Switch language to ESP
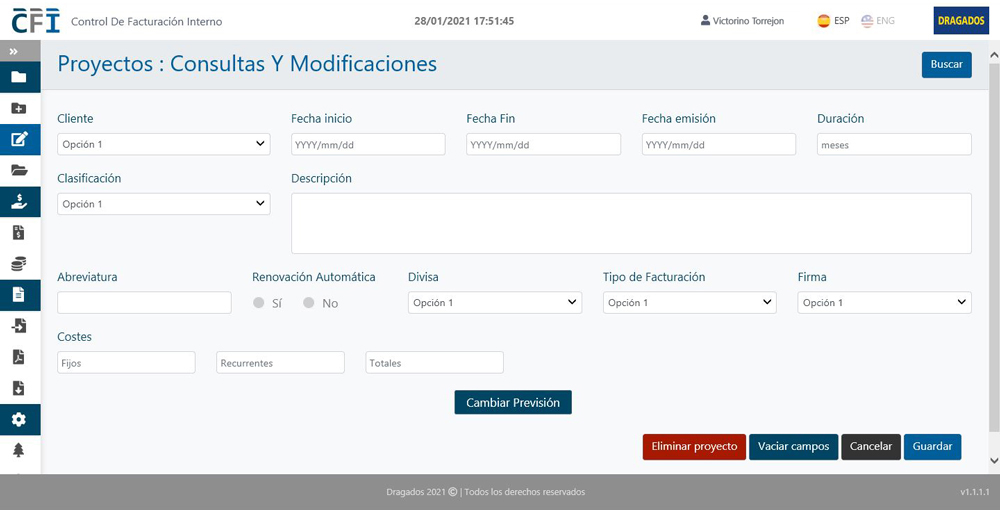The width and height of the screenshot is (1000, 510). 833,21
